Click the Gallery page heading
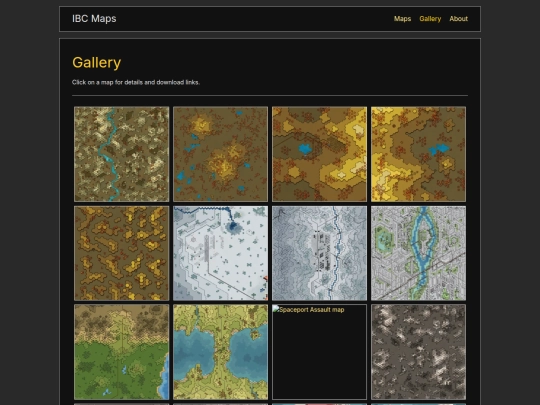540x405 pixels. pos(96,63)
